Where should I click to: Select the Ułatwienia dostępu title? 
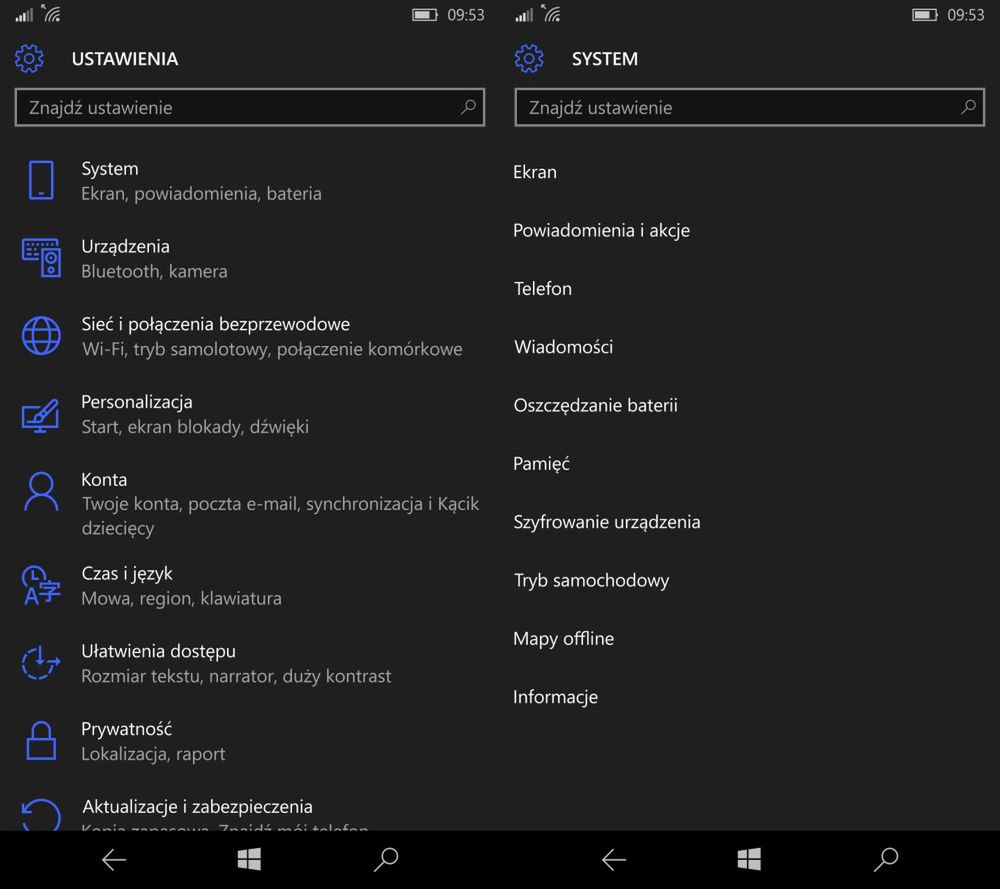pyautogui.click(x=158, y=651)
